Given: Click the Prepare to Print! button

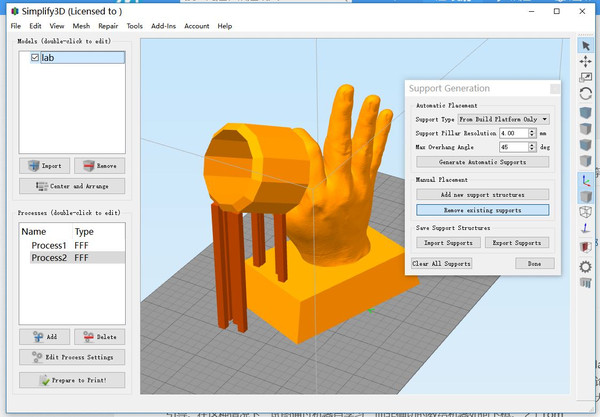Looking at the screenshot, I should click(x=72, y=380).
